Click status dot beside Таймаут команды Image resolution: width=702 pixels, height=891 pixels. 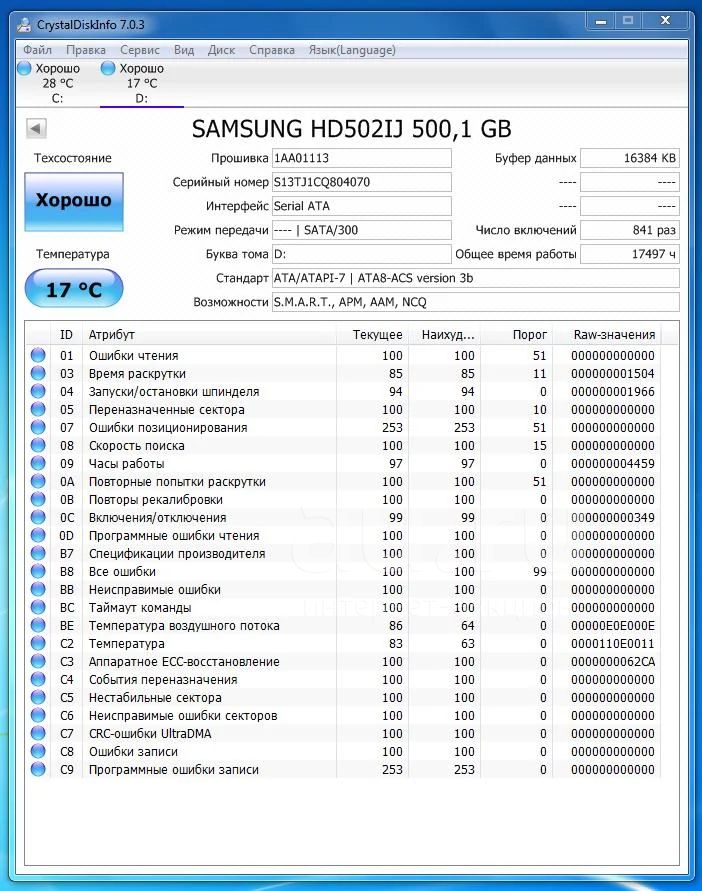pyautogui.click(x=38, y=607)
